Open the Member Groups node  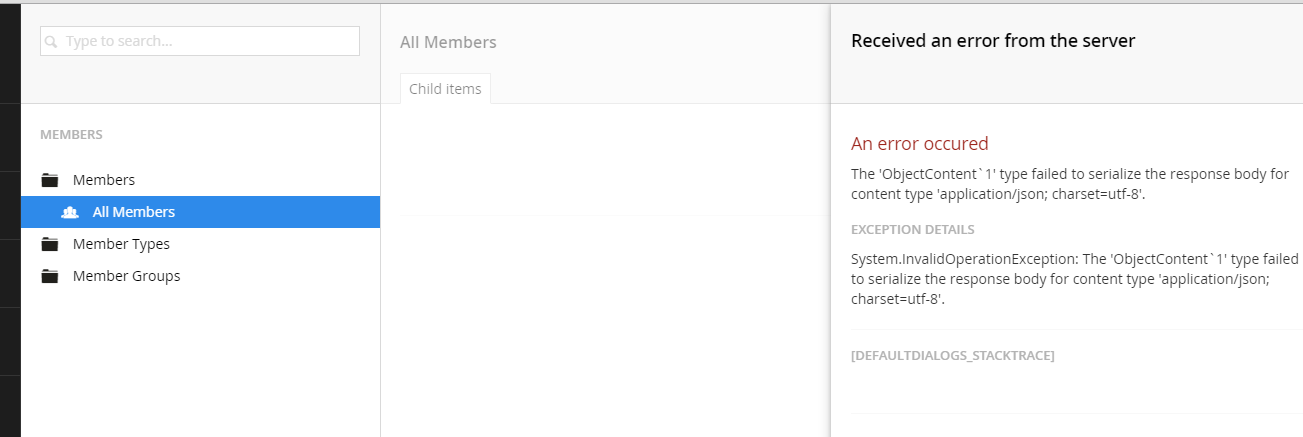coord(126,276)
